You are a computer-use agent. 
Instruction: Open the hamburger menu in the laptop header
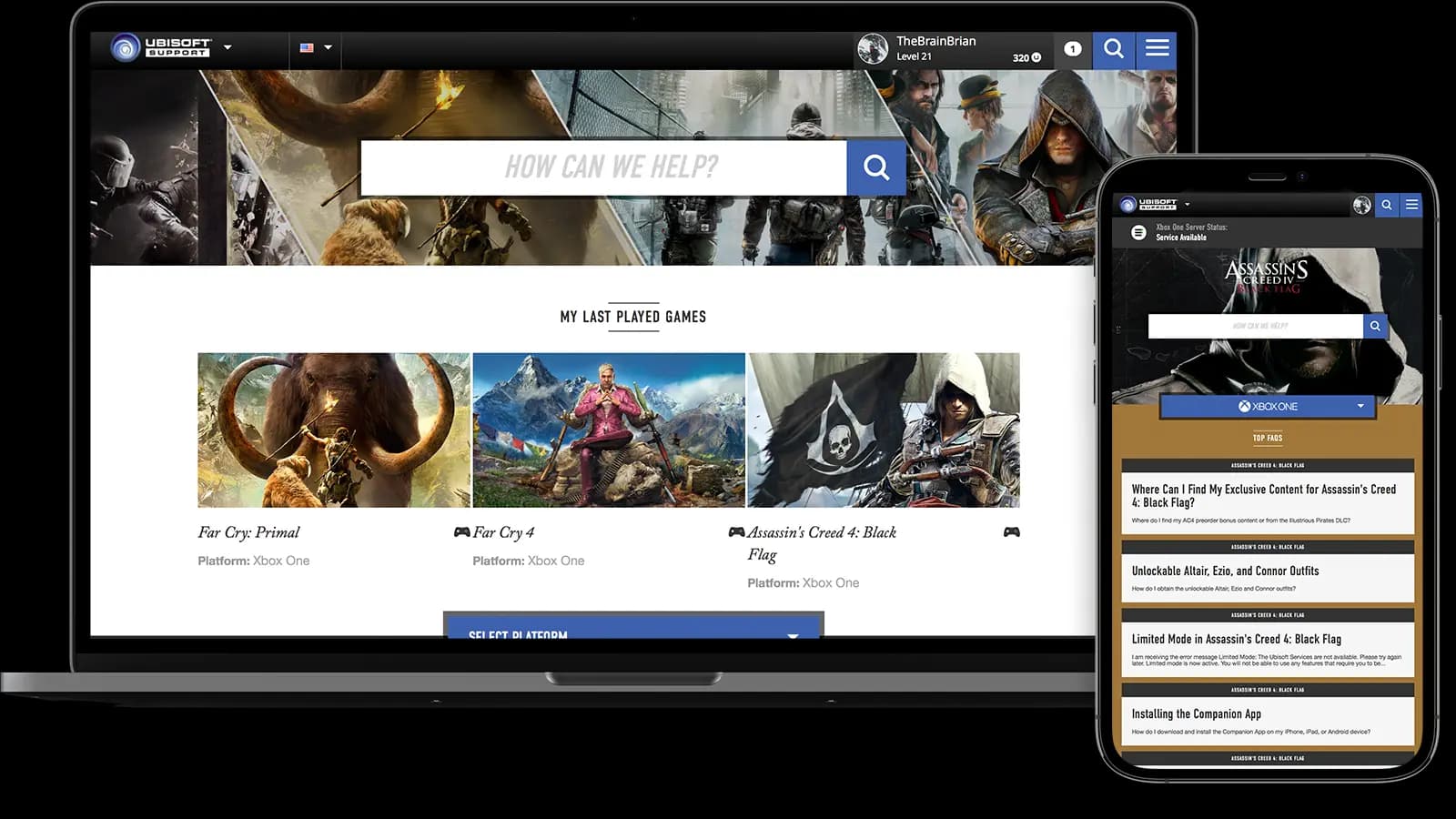click(1157, 49)
